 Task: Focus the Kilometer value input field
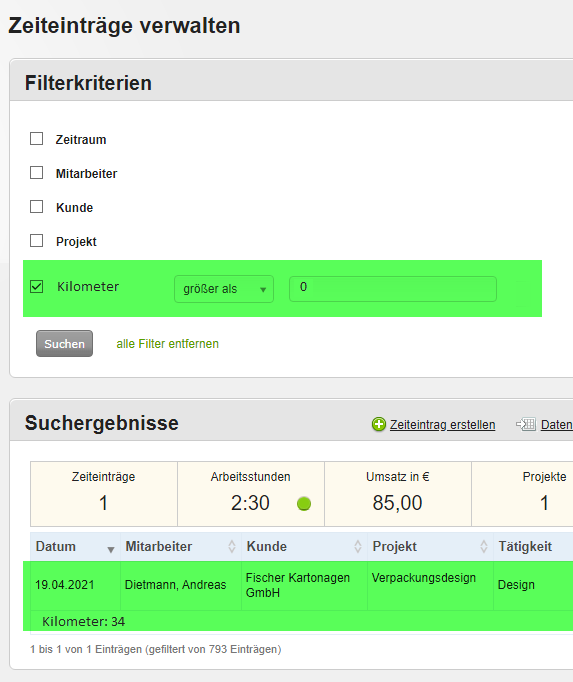click(393, 289)
